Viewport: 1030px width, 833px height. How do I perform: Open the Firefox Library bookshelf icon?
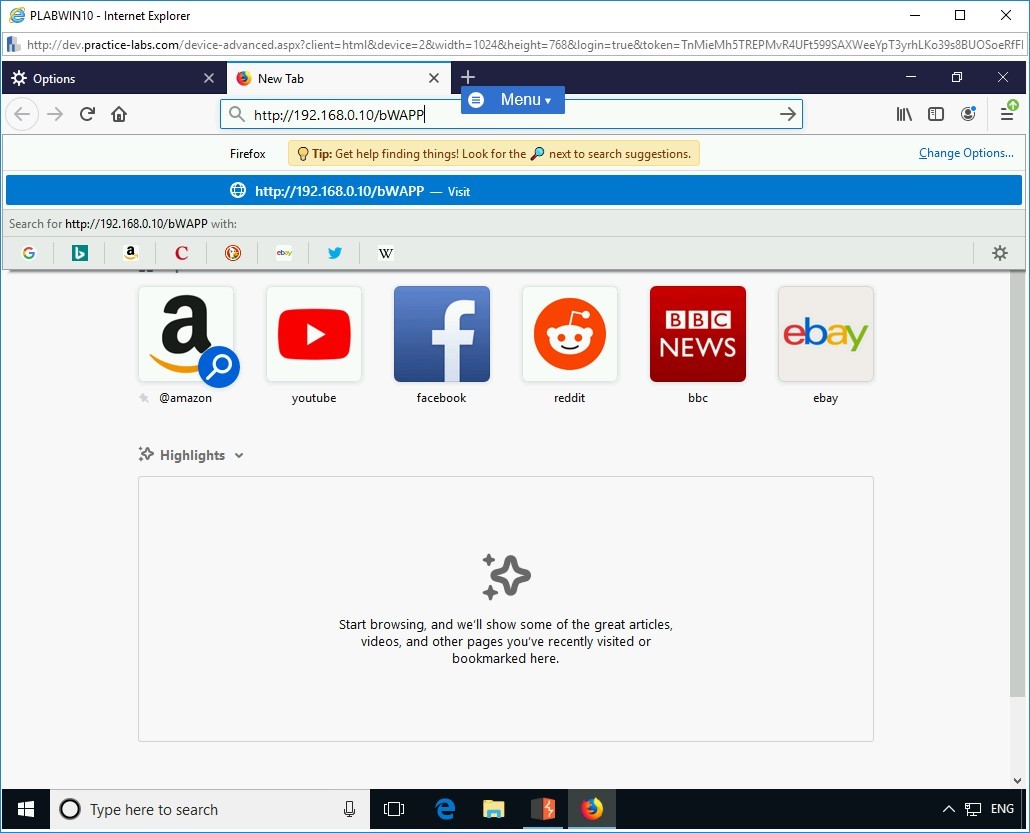(904, 114)
